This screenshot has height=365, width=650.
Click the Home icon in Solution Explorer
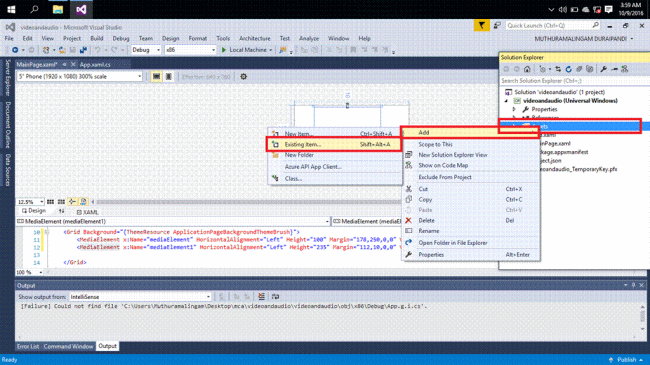point(527,69)
